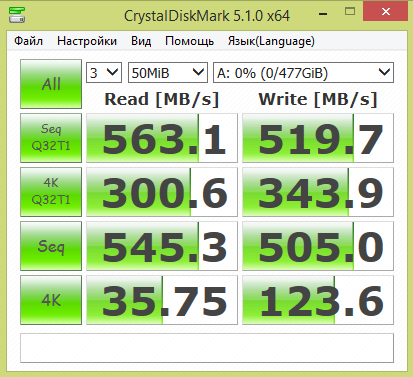This screenshot has width=413, height=377.
Task: Expand the drive dropdown showing A: 0%
Action: point(303,72)
